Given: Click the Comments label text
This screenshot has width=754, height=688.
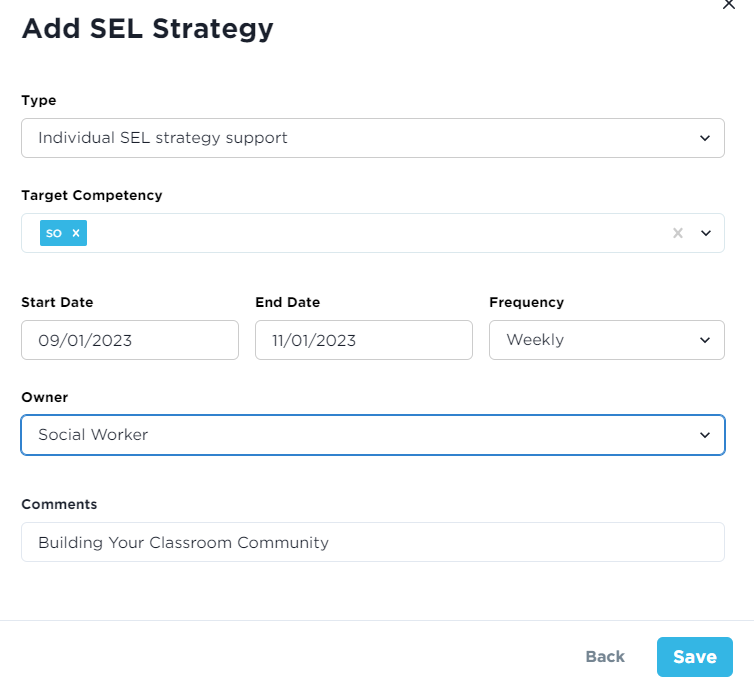Looking at the screenshot, I should [x=59, y=504].
